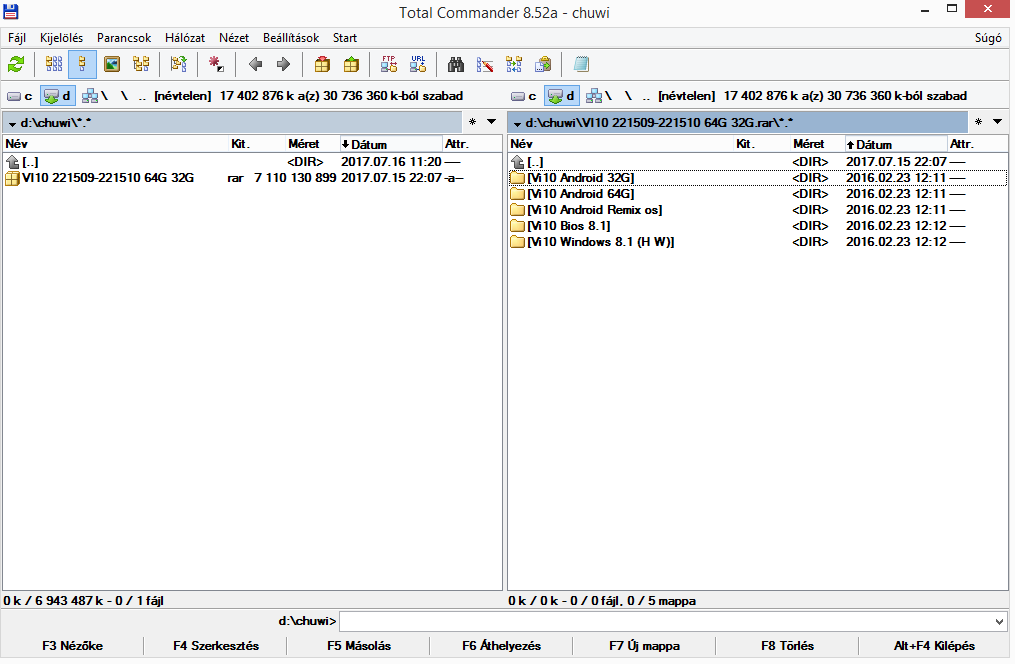Open the Nézet menu
The width and height of the screenshot is (1015, 664).
[x=234, y=38]
